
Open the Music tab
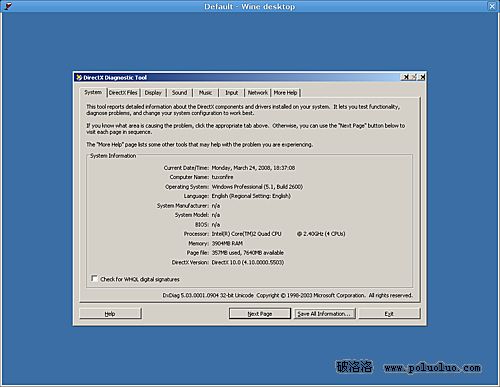(x=205, y=93)
